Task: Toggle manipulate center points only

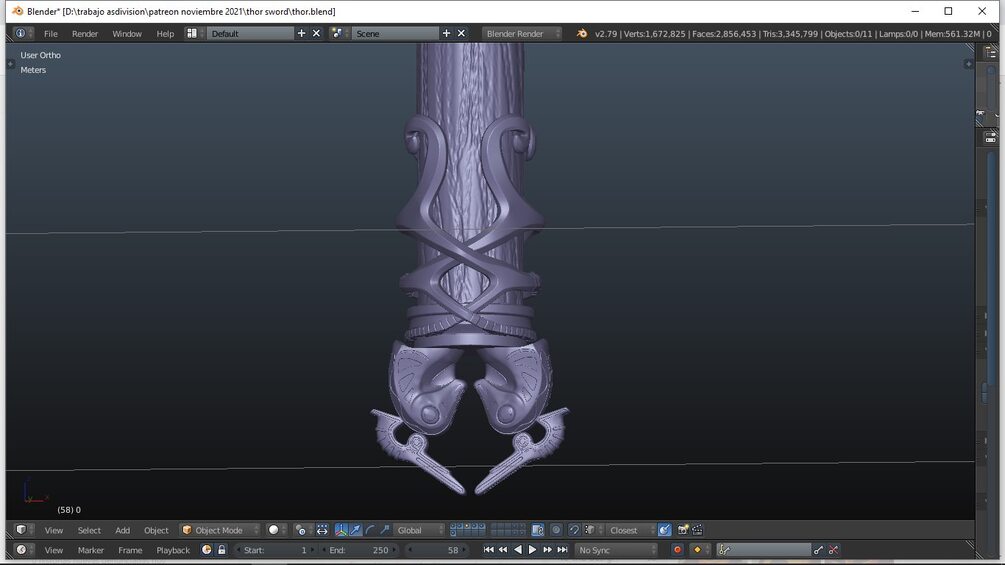Action: click(x=322, y=530)
